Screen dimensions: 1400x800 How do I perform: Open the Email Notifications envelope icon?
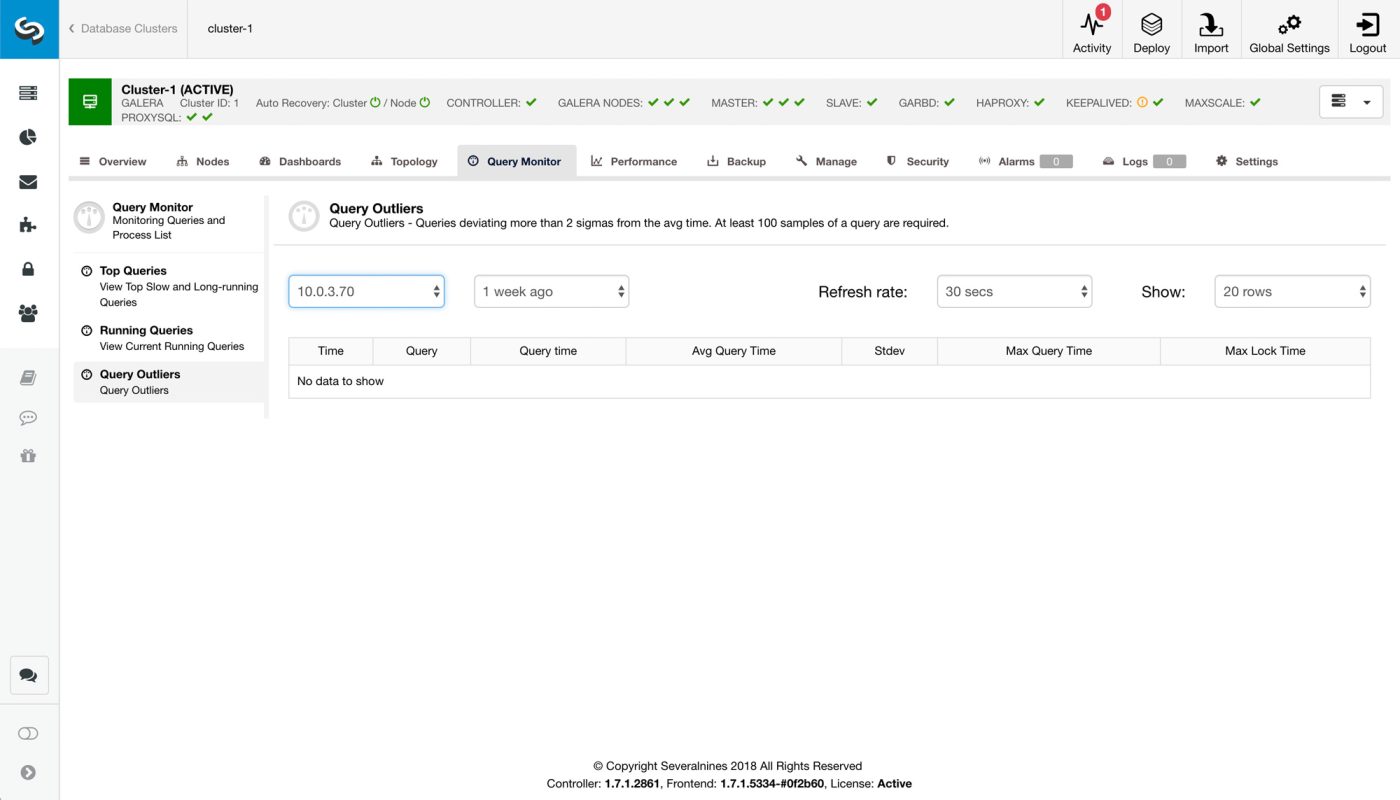point(29,181)
